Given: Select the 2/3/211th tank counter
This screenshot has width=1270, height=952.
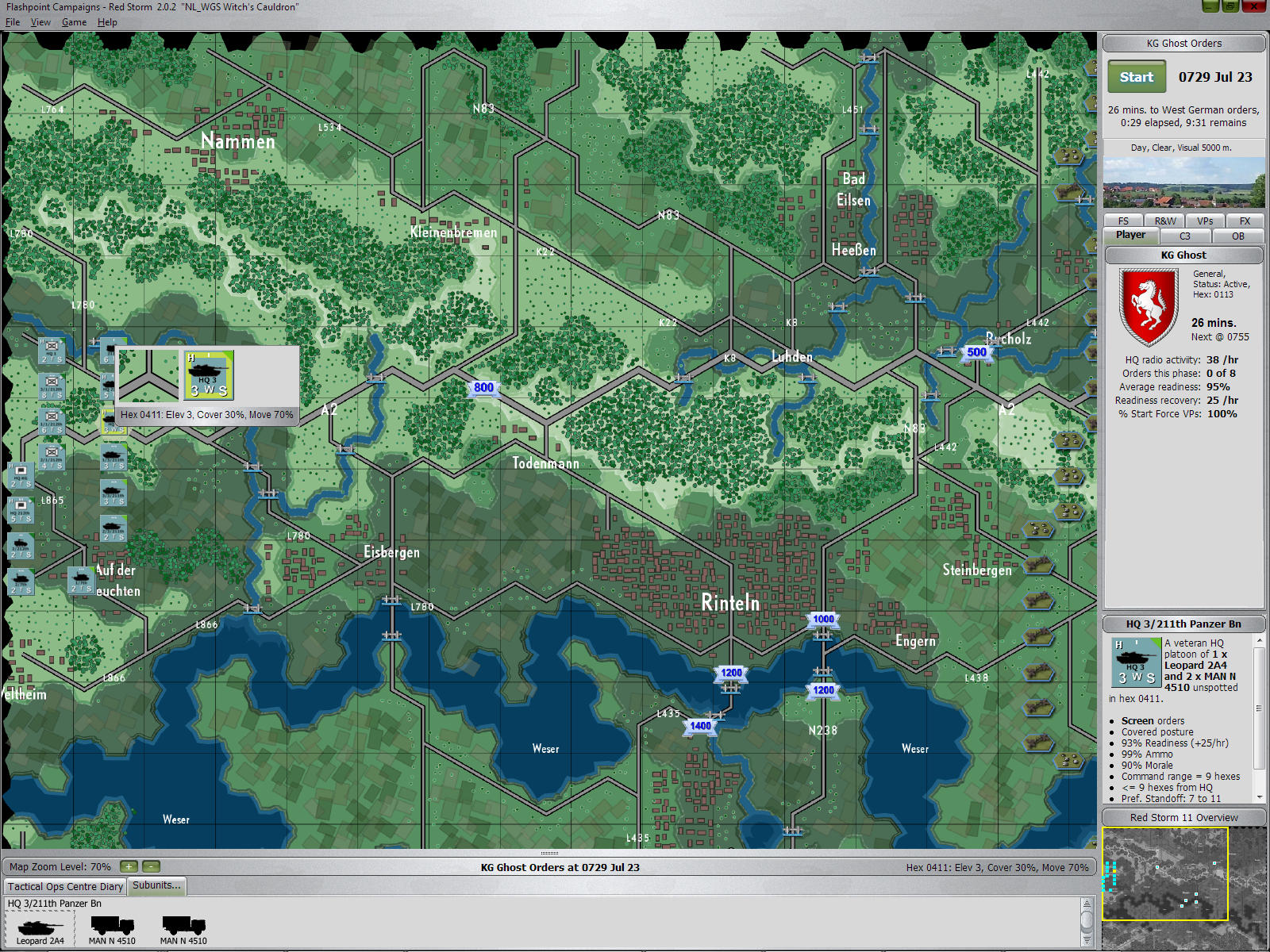Looking at the screenshot, I should tap(113, 528).
